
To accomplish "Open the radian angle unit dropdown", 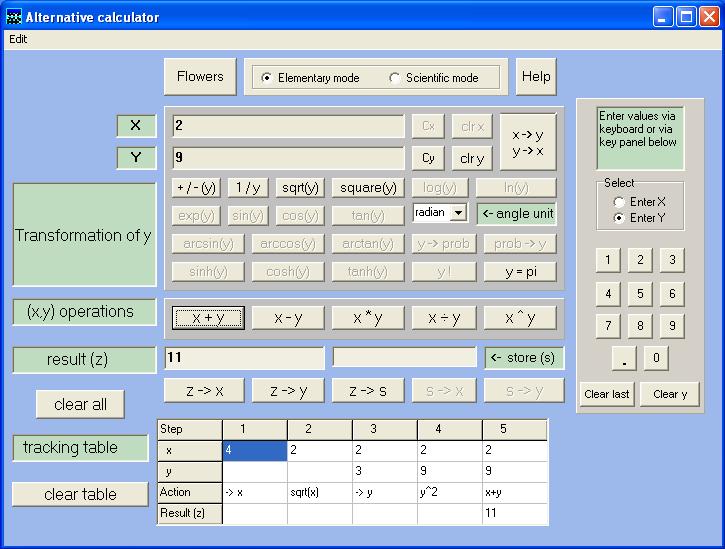I will click(458, 213).
